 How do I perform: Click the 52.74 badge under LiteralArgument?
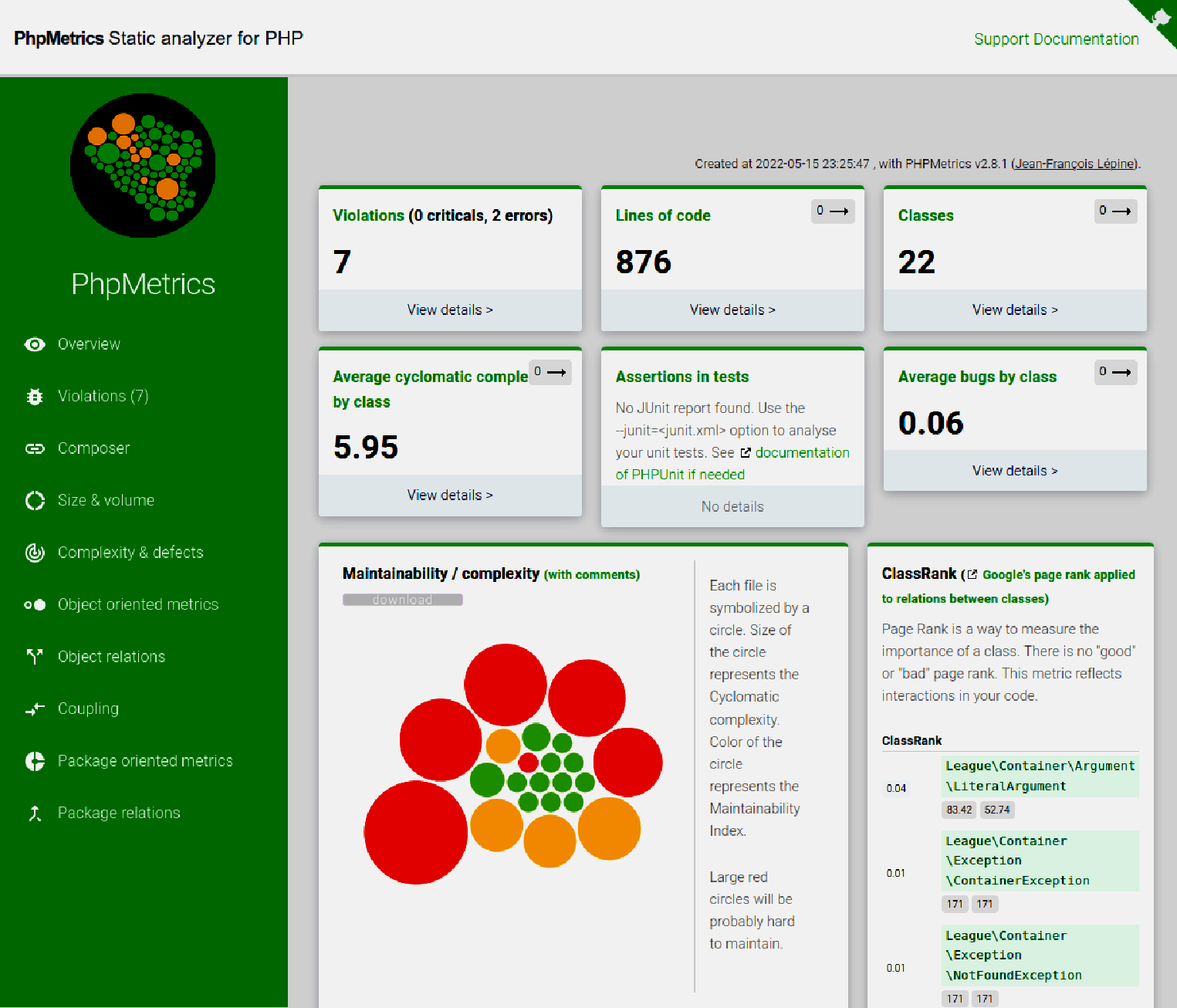[x=997, y=810]
